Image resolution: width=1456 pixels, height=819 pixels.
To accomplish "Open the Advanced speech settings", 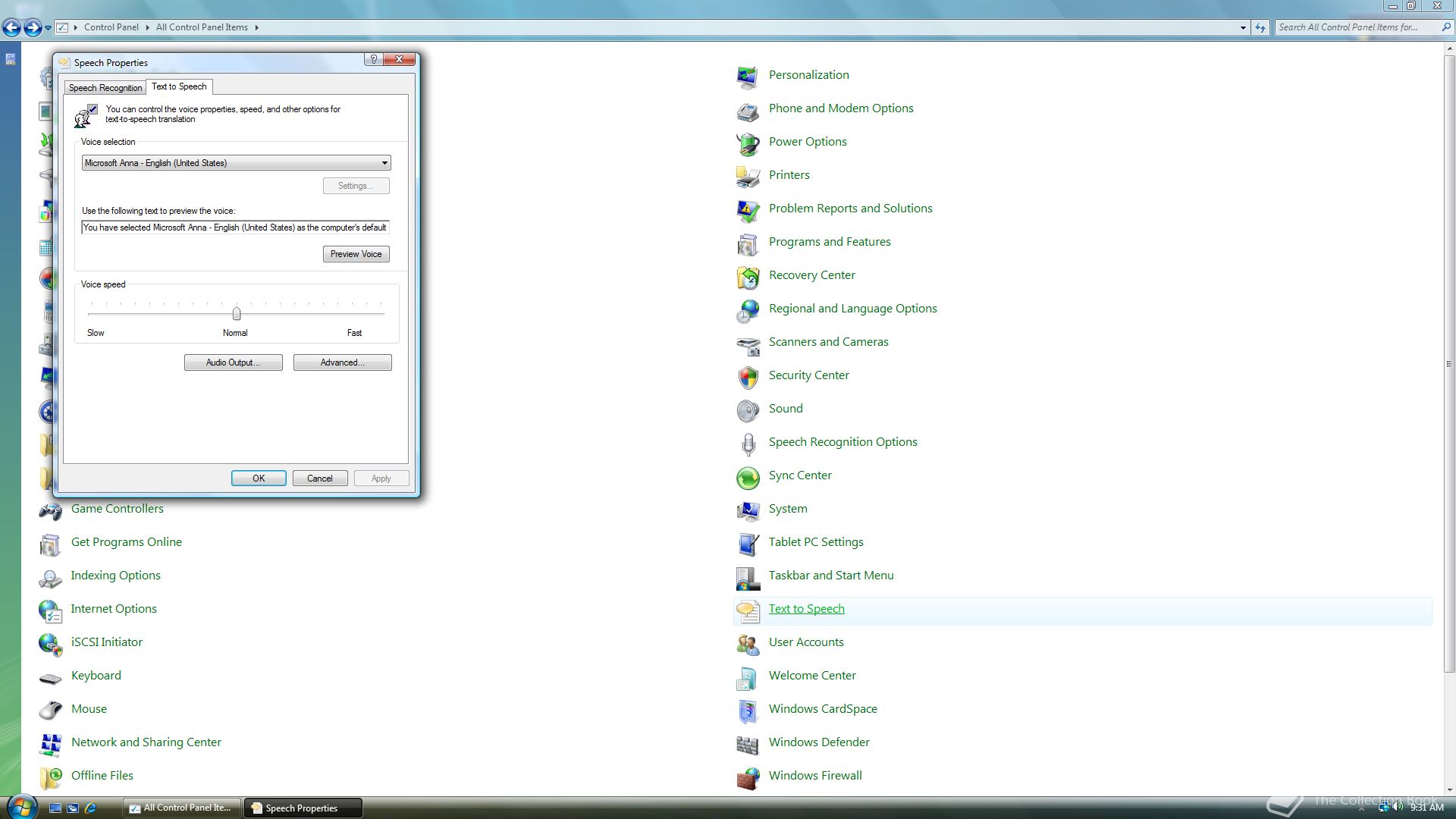I will pyautogui.click(x=342, y=362).
